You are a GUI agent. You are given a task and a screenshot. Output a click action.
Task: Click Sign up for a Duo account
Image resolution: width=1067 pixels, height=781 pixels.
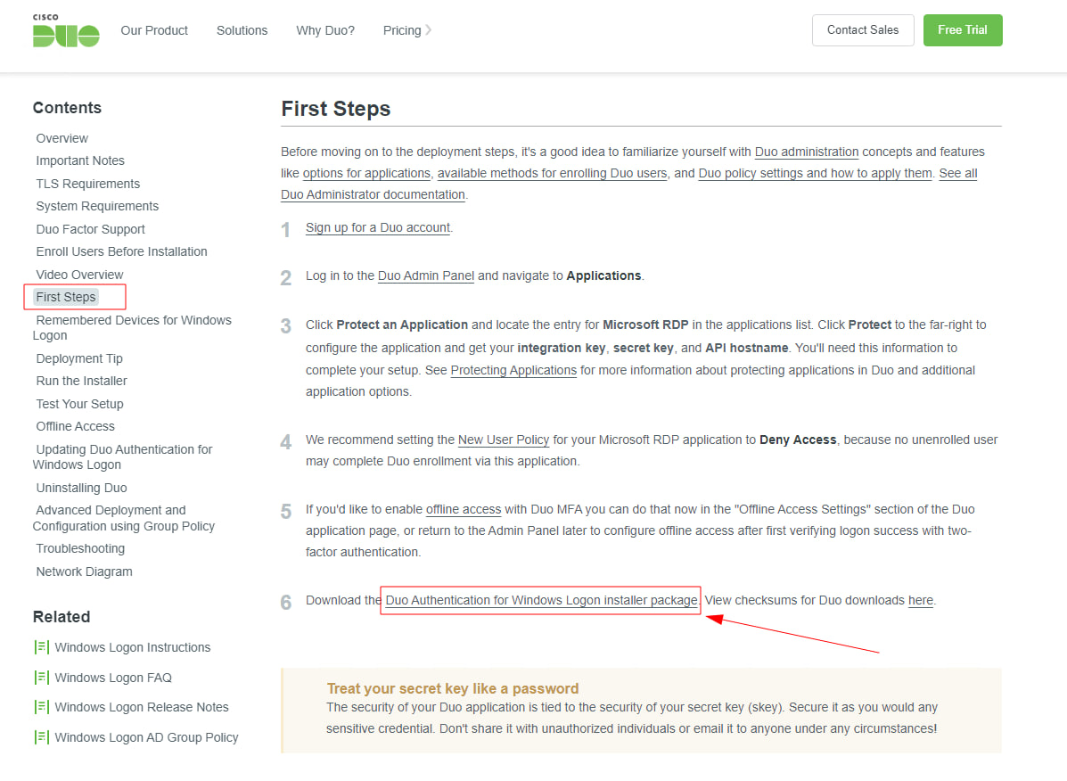(378, 228)
